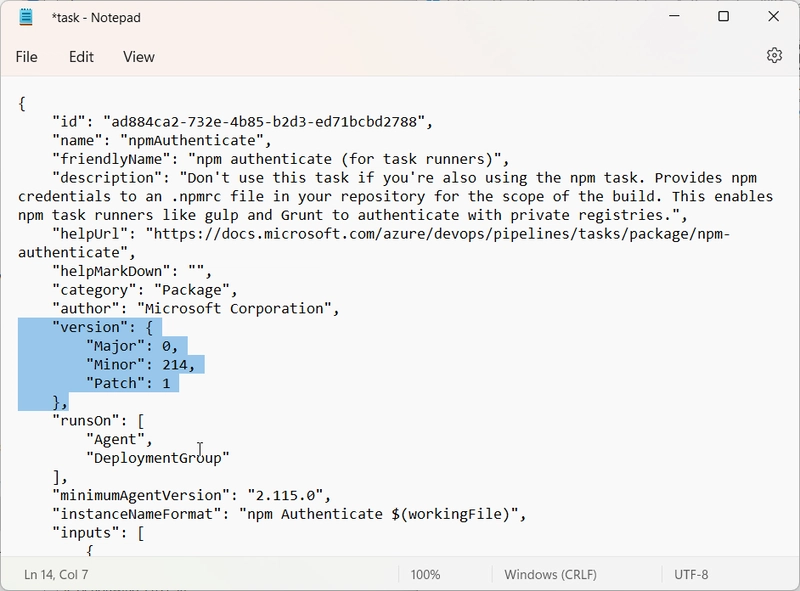The width and height of the screenshot is (800, 591).
Task: Open the File menu
Action: tap(27, 57)
